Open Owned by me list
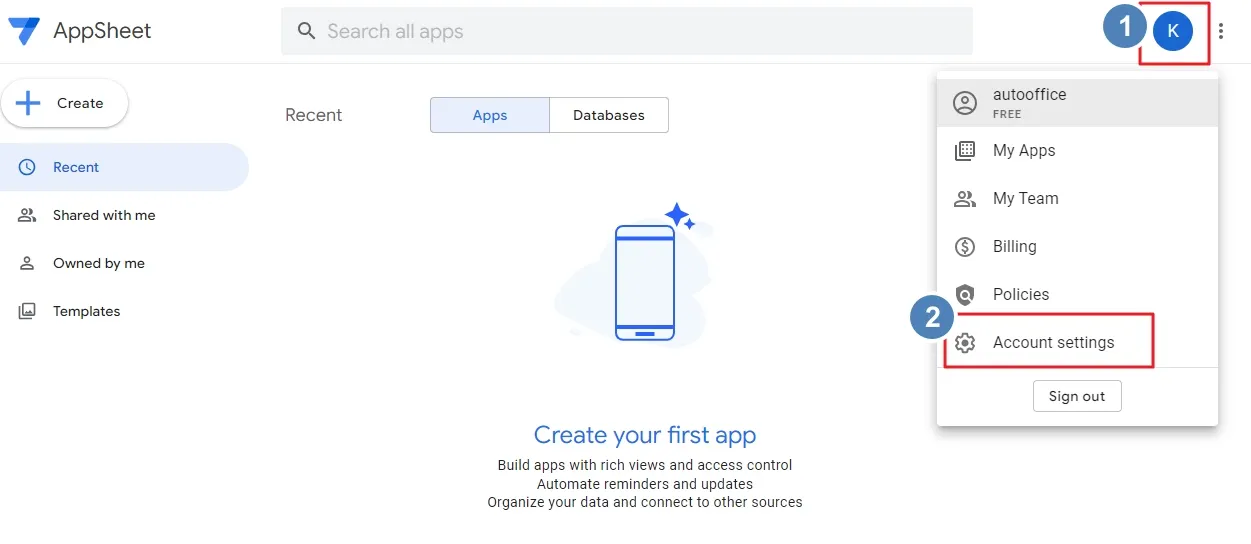 [x=124, y=263]
